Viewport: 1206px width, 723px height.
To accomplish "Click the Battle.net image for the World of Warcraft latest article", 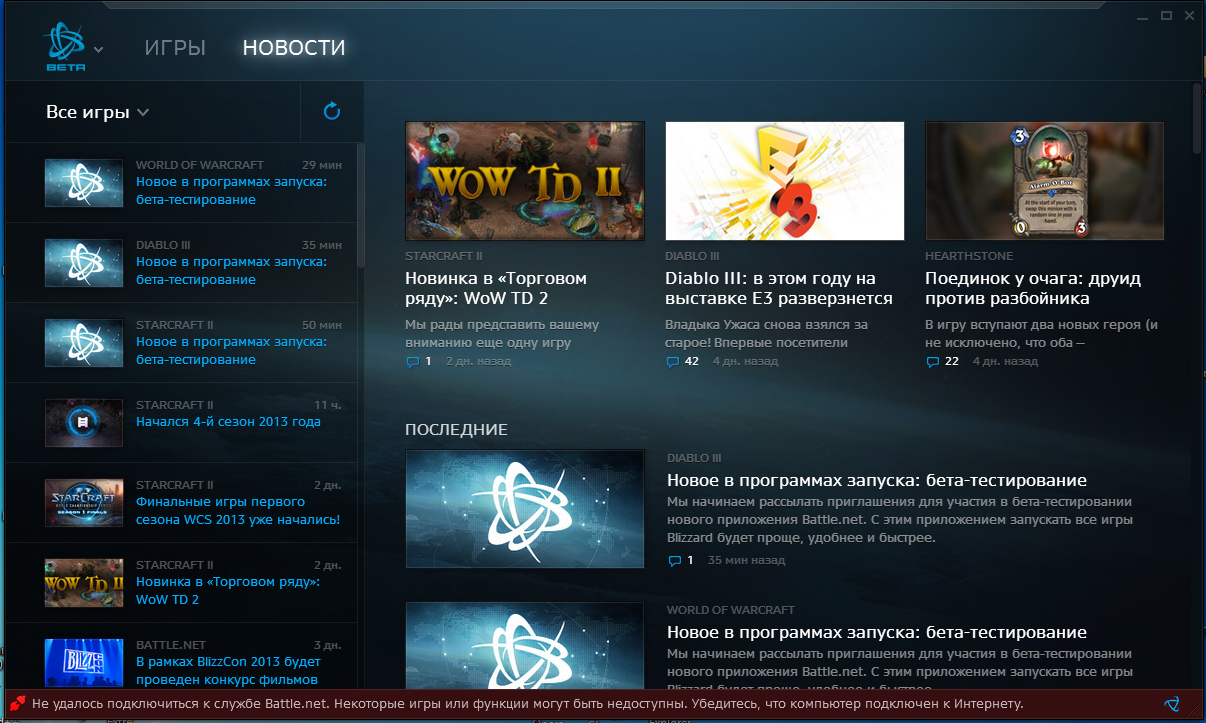I will [525, 646].
